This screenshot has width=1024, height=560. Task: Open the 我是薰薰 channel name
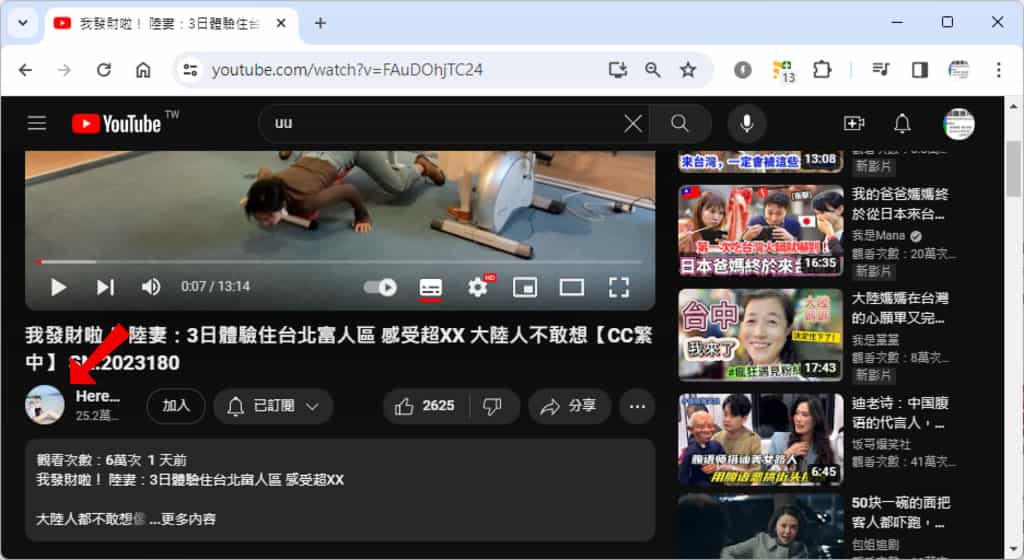point(875,340)
